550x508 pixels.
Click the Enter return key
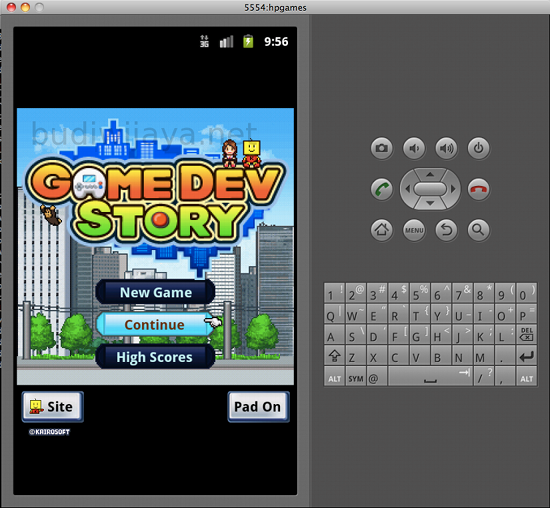click(x=526, y=356)
